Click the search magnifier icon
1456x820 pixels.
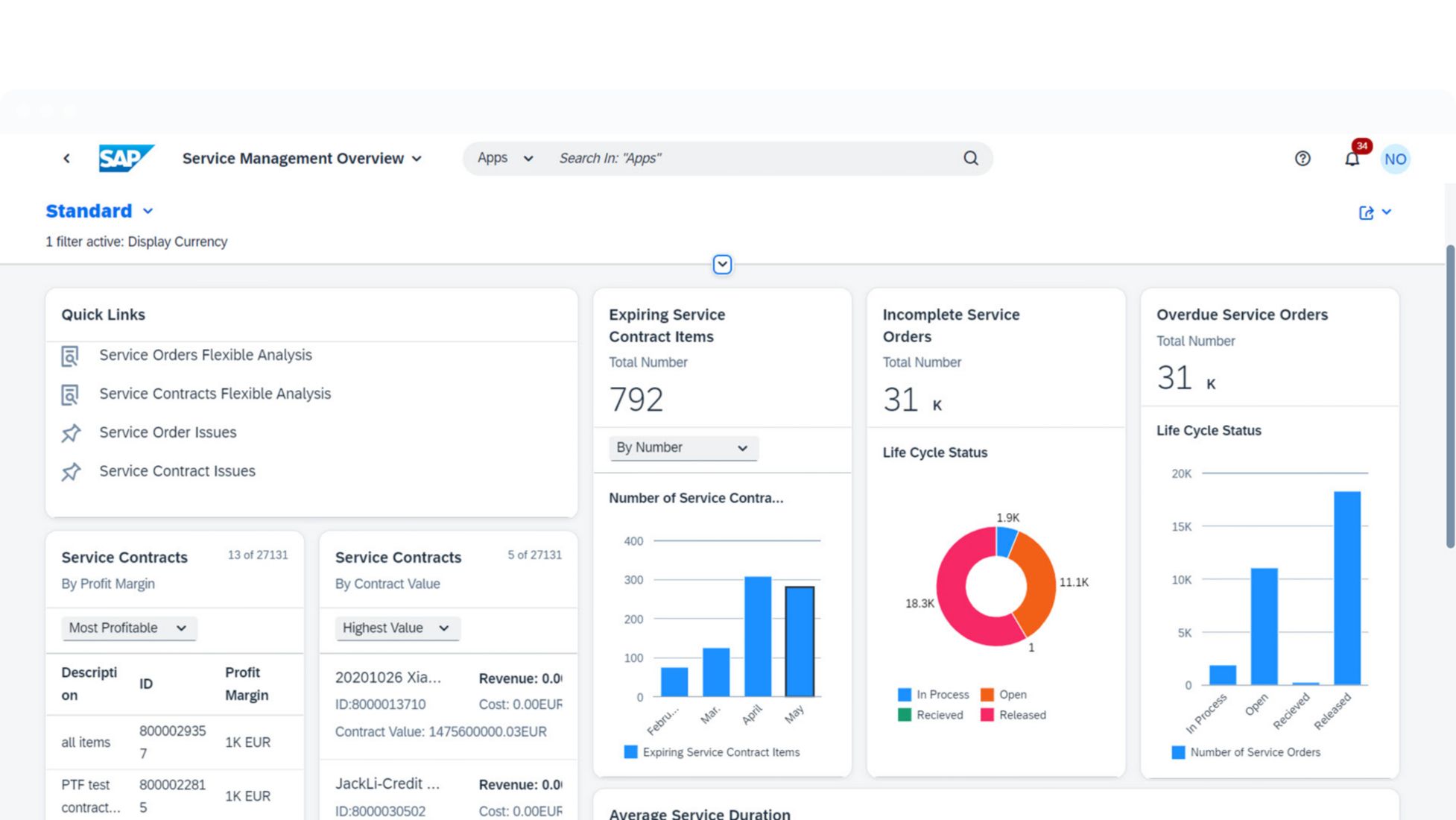point(970,158)
